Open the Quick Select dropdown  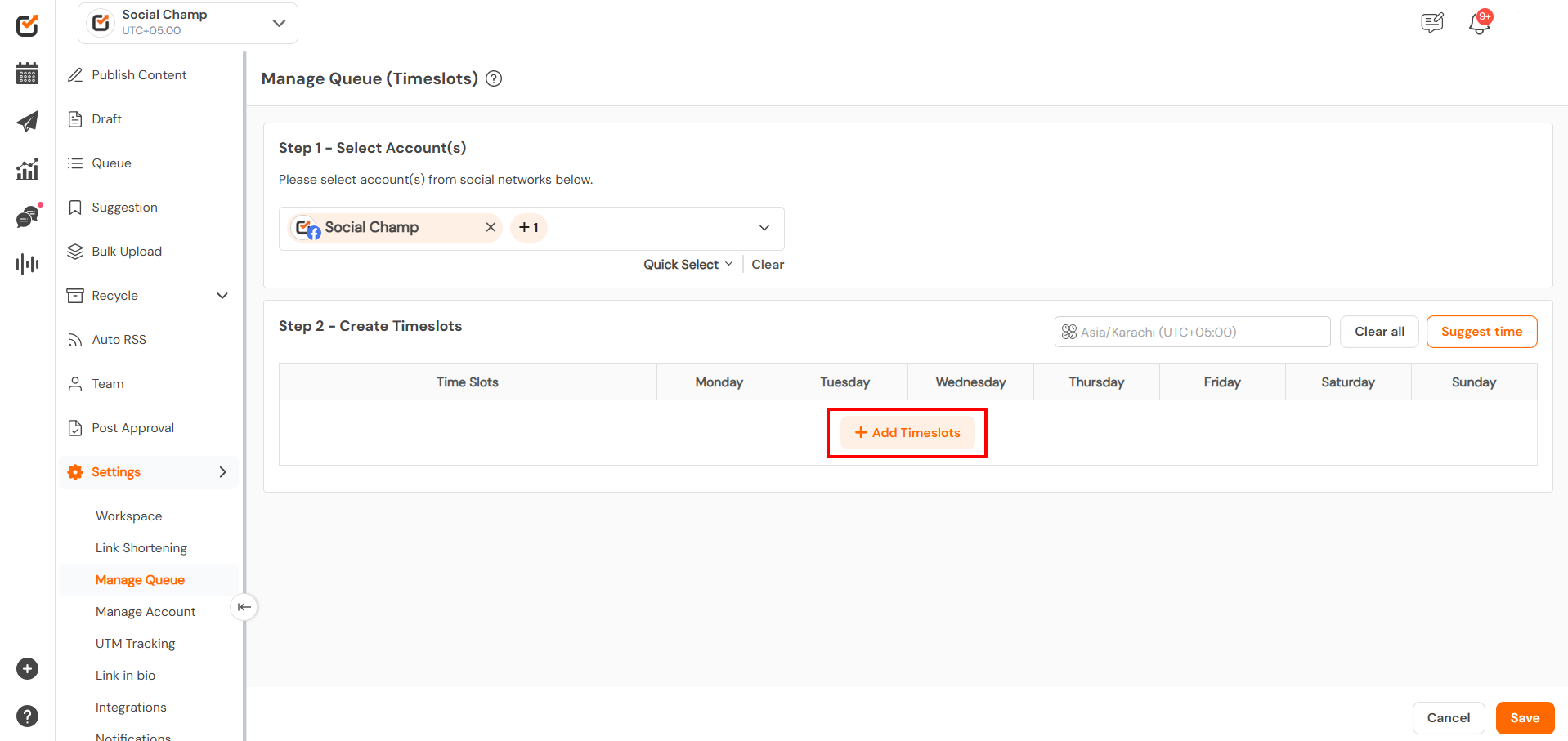[x=688, y=265]
